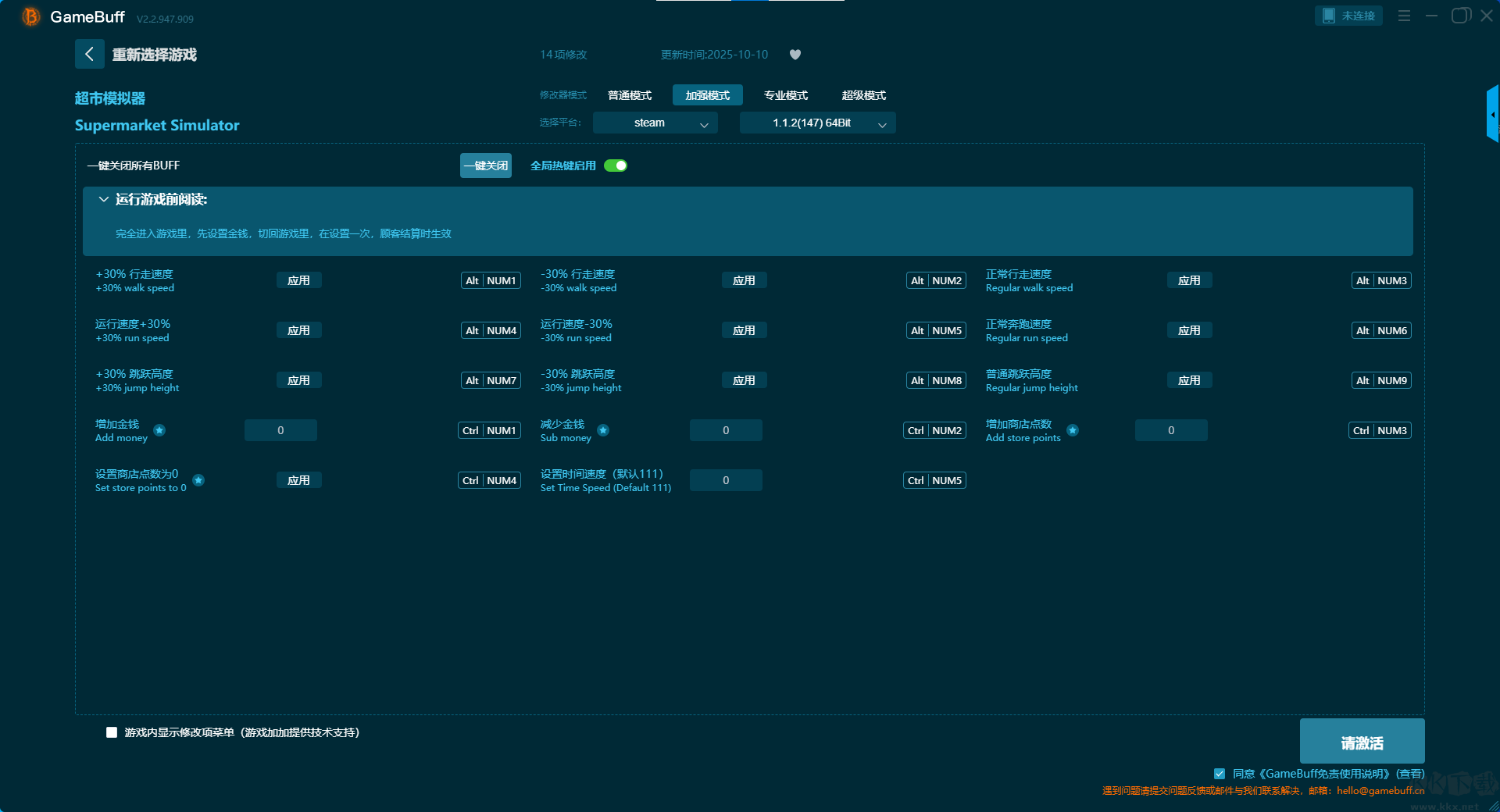Open the 1.1.2(147) 64Bit version dropdown
This screenshot has height=812, width=1500.
[x=817, y=123]
